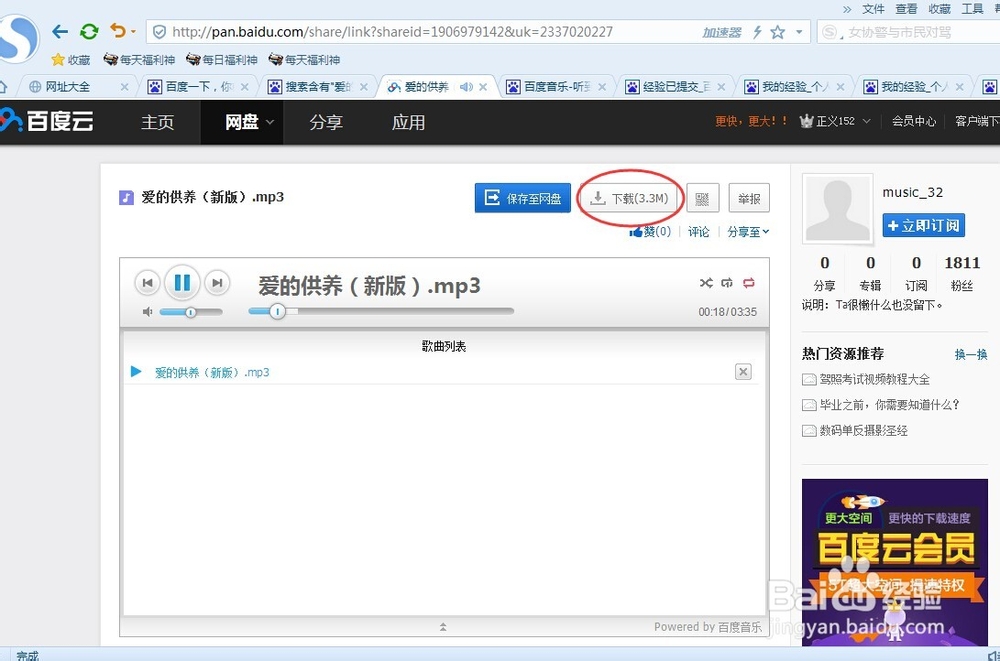This screenshot has height=661, width=1000.
Task: Remove the song with the list X button
Action: click(x=743, y=371)
